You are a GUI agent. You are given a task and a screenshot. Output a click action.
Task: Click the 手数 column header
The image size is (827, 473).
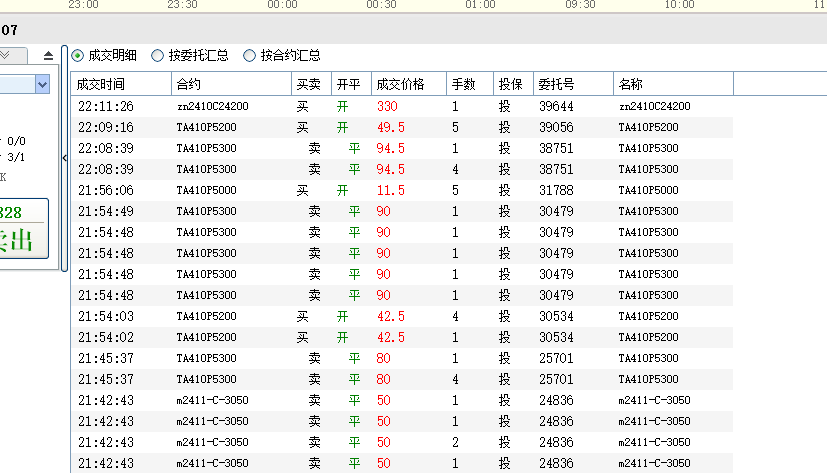click(469, 84)
